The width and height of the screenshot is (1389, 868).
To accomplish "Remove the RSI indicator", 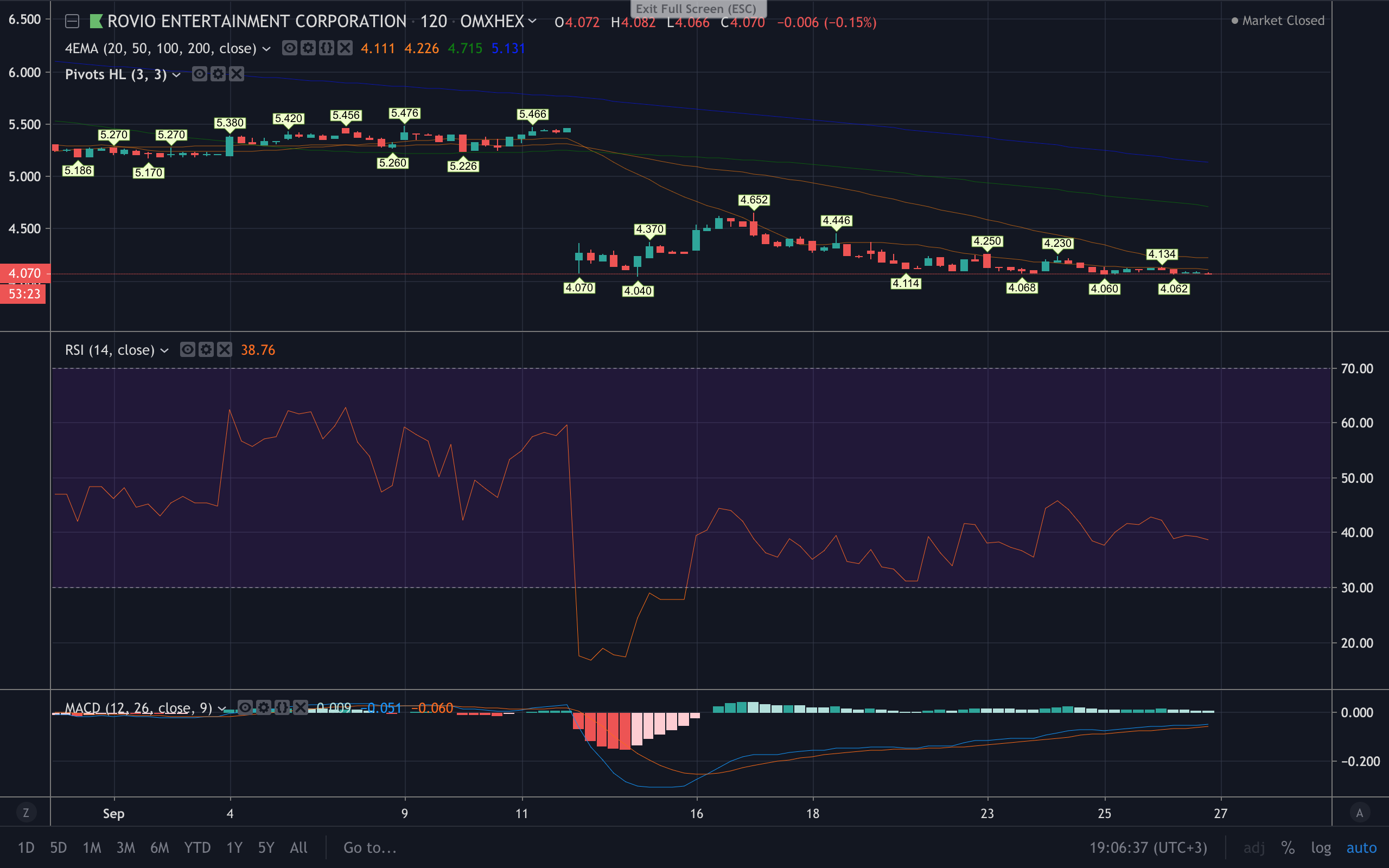I will point(225,349).
